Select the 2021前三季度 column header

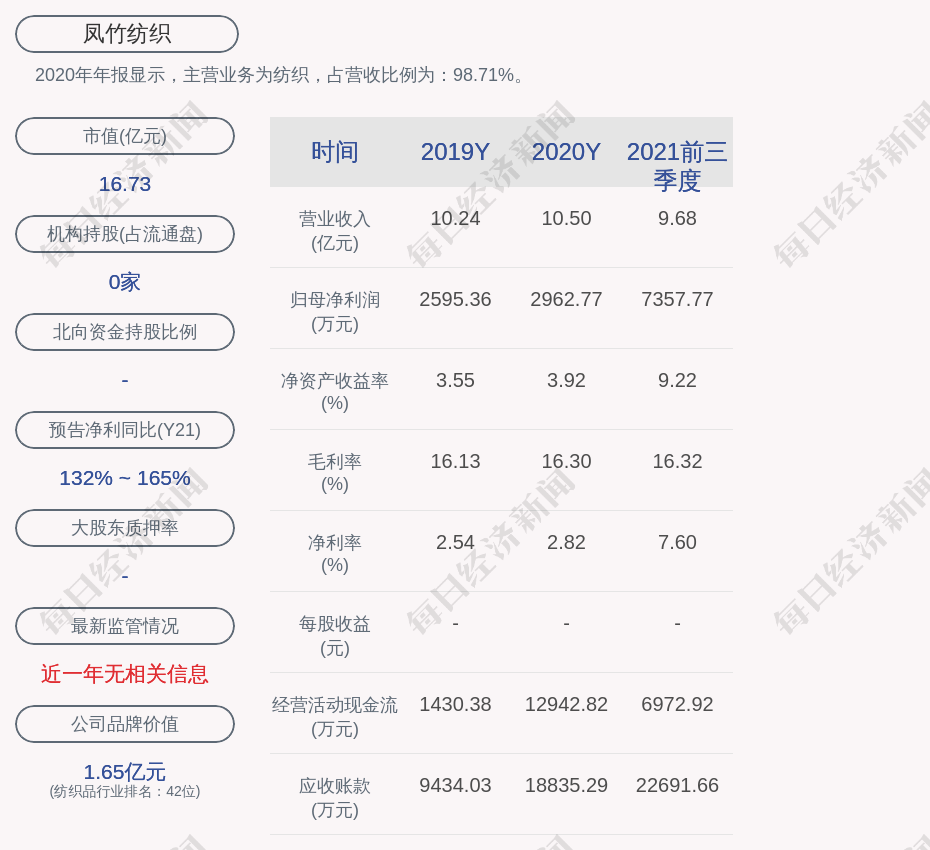(x=677, y=165)
